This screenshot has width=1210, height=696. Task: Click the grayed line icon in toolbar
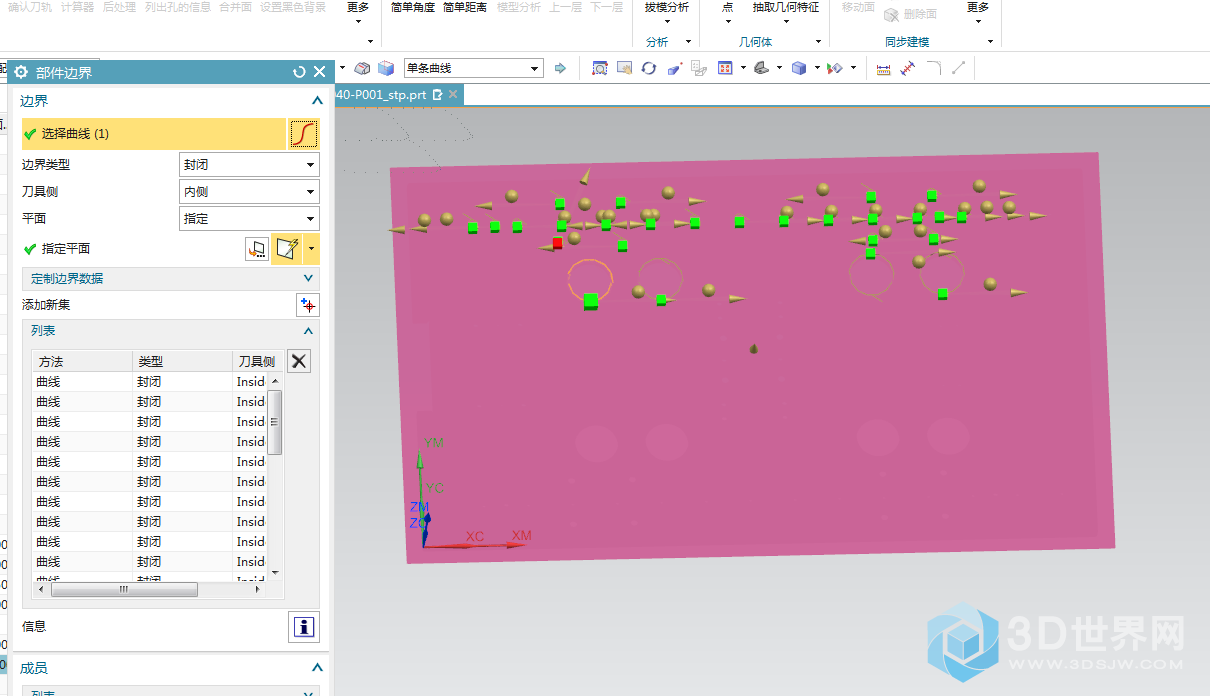point(958,69)
